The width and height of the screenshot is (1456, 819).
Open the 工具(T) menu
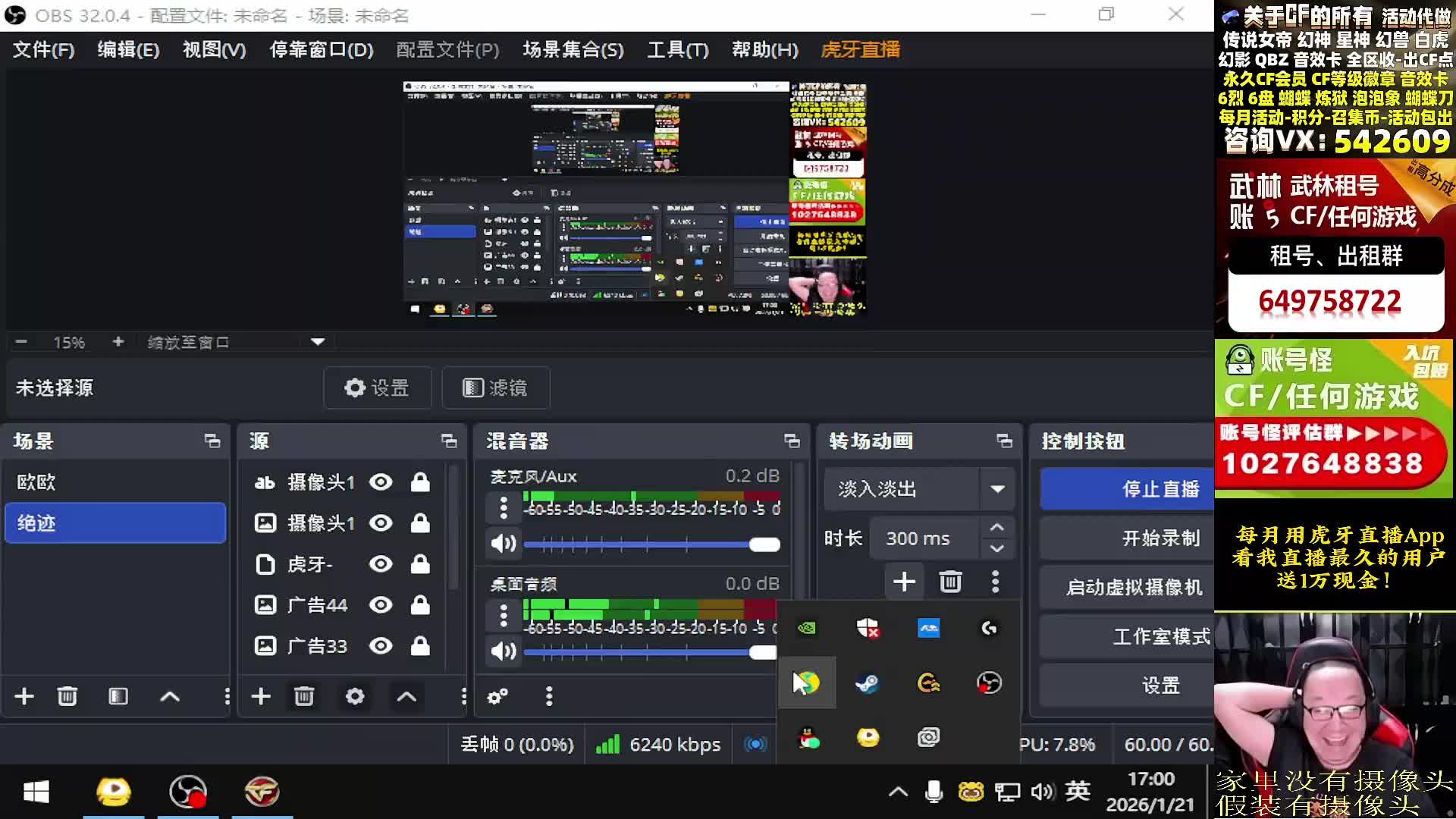677,50
